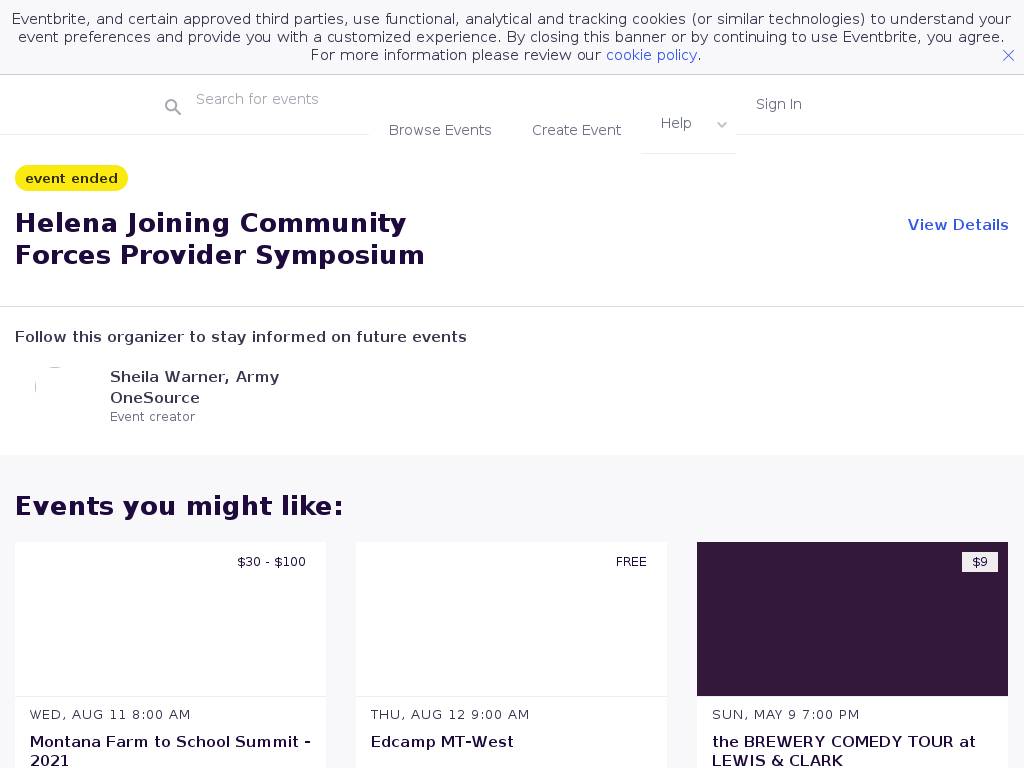Click the $9 price tag
Image resolution: width=1024 pixels, height=768 pixels.
979,562
